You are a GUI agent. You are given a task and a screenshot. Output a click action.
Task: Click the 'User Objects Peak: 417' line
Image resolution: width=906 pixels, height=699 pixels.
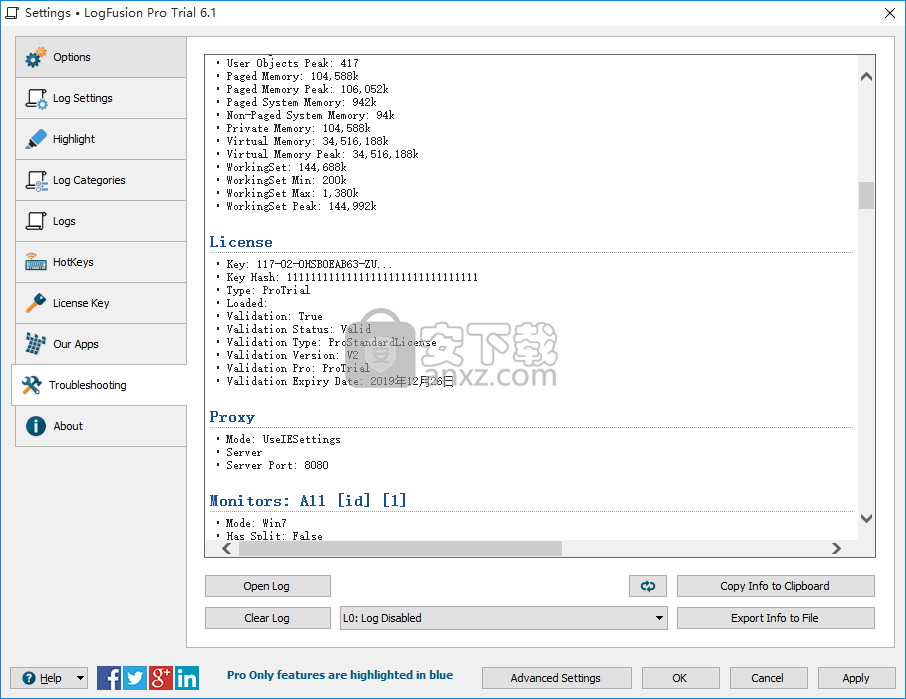pyautogui.click(x=292, y=63)
